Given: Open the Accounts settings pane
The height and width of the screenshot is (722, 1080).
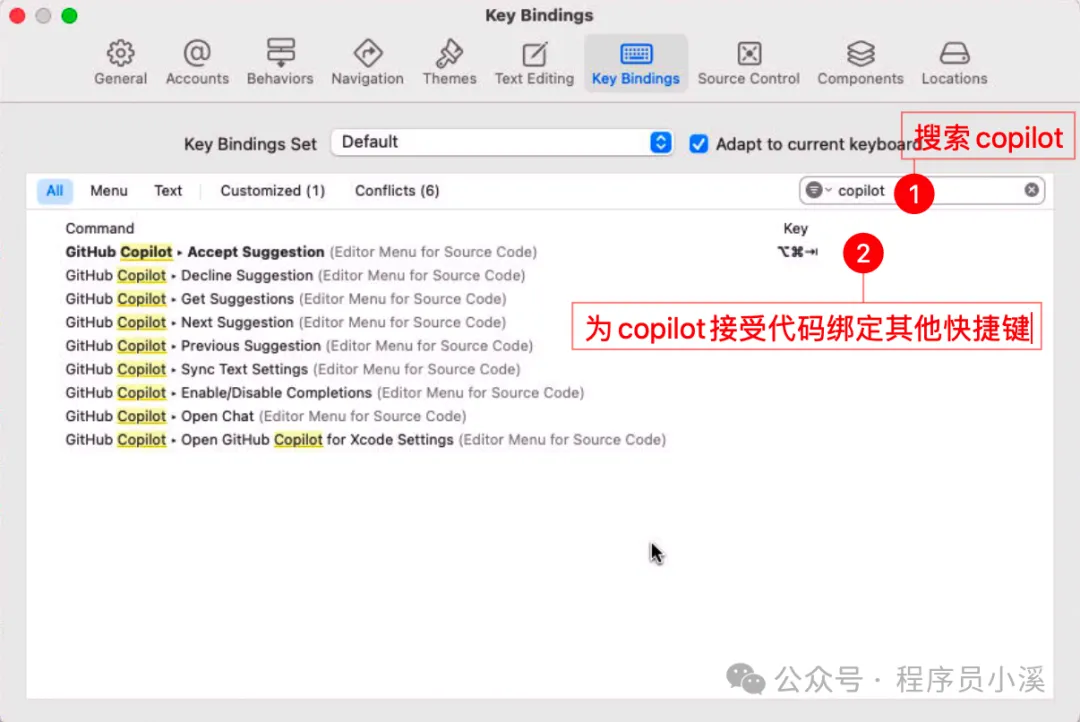Looking at the screenshot, I should (197, 62).
